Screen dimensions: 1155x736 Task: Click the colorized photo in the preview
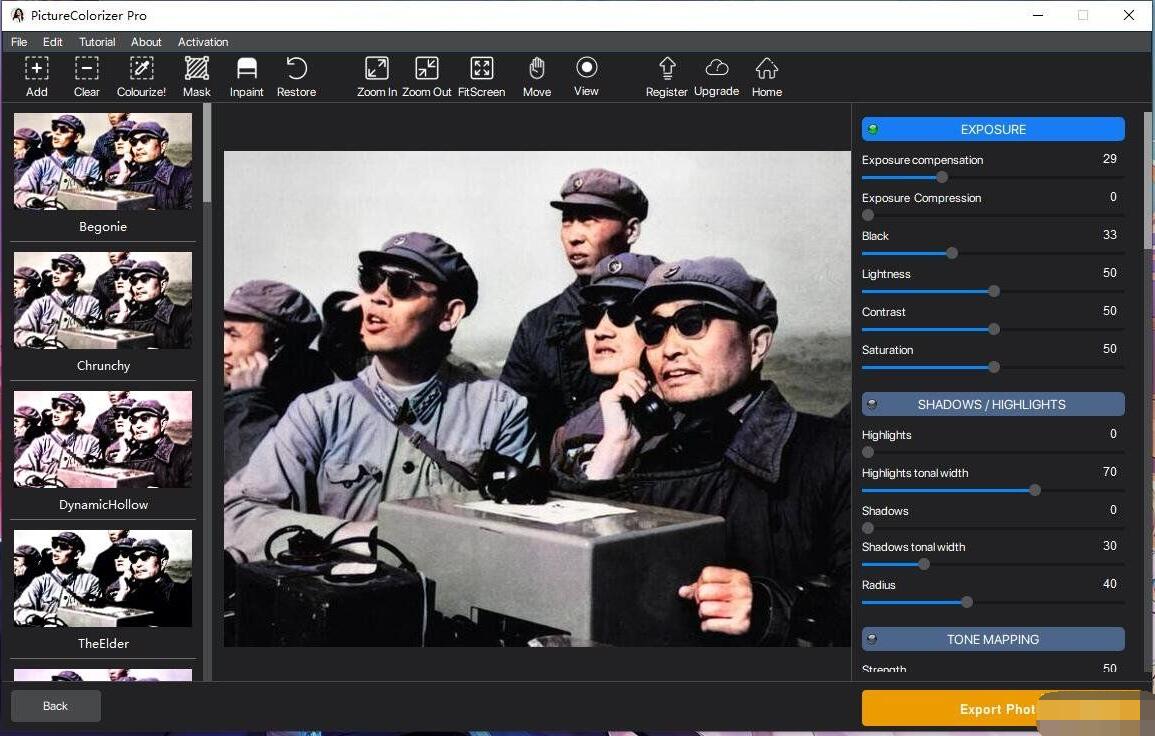(x=537, y=399)
